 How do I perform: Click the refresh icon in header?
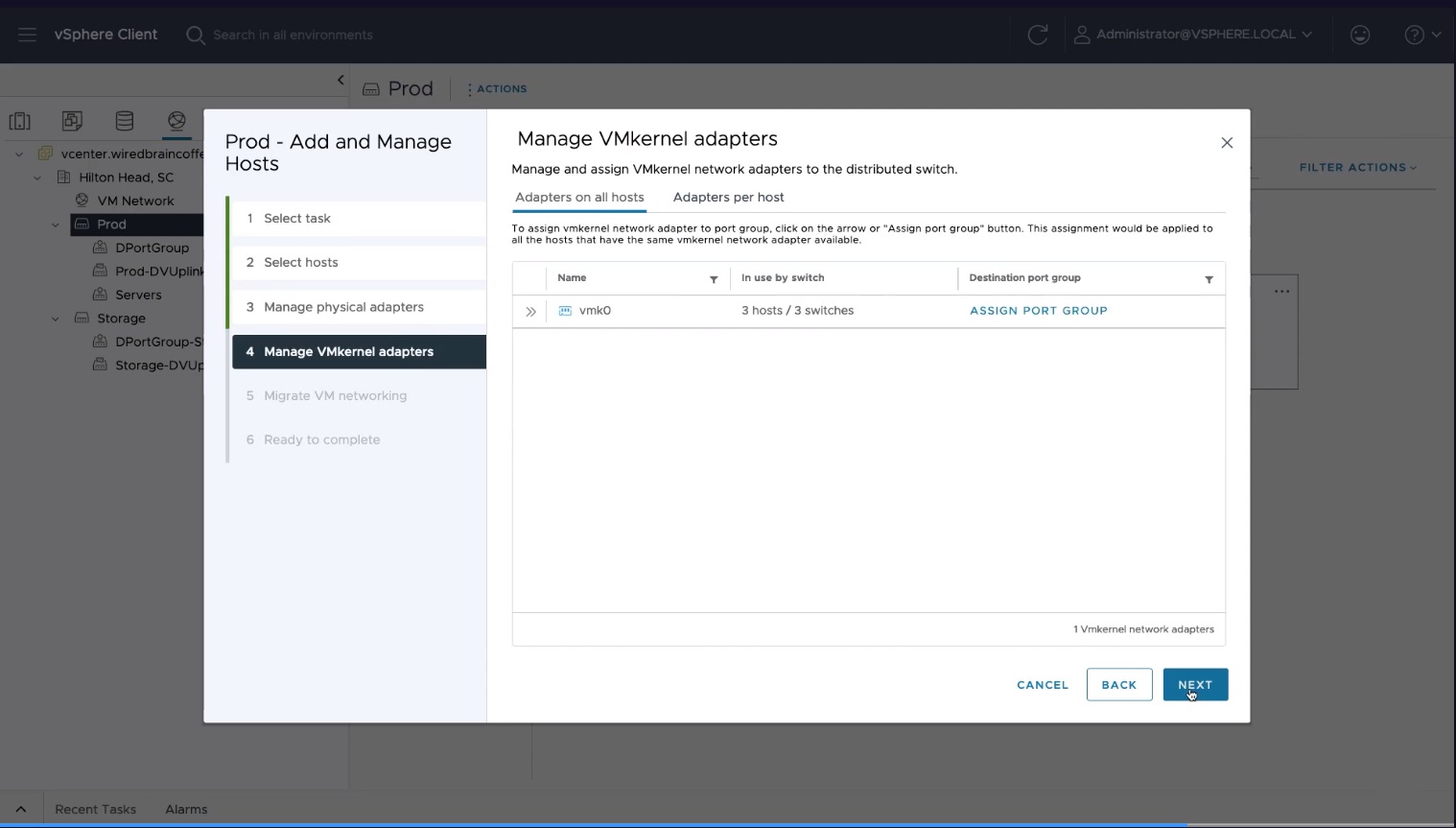click(1037, 35)
